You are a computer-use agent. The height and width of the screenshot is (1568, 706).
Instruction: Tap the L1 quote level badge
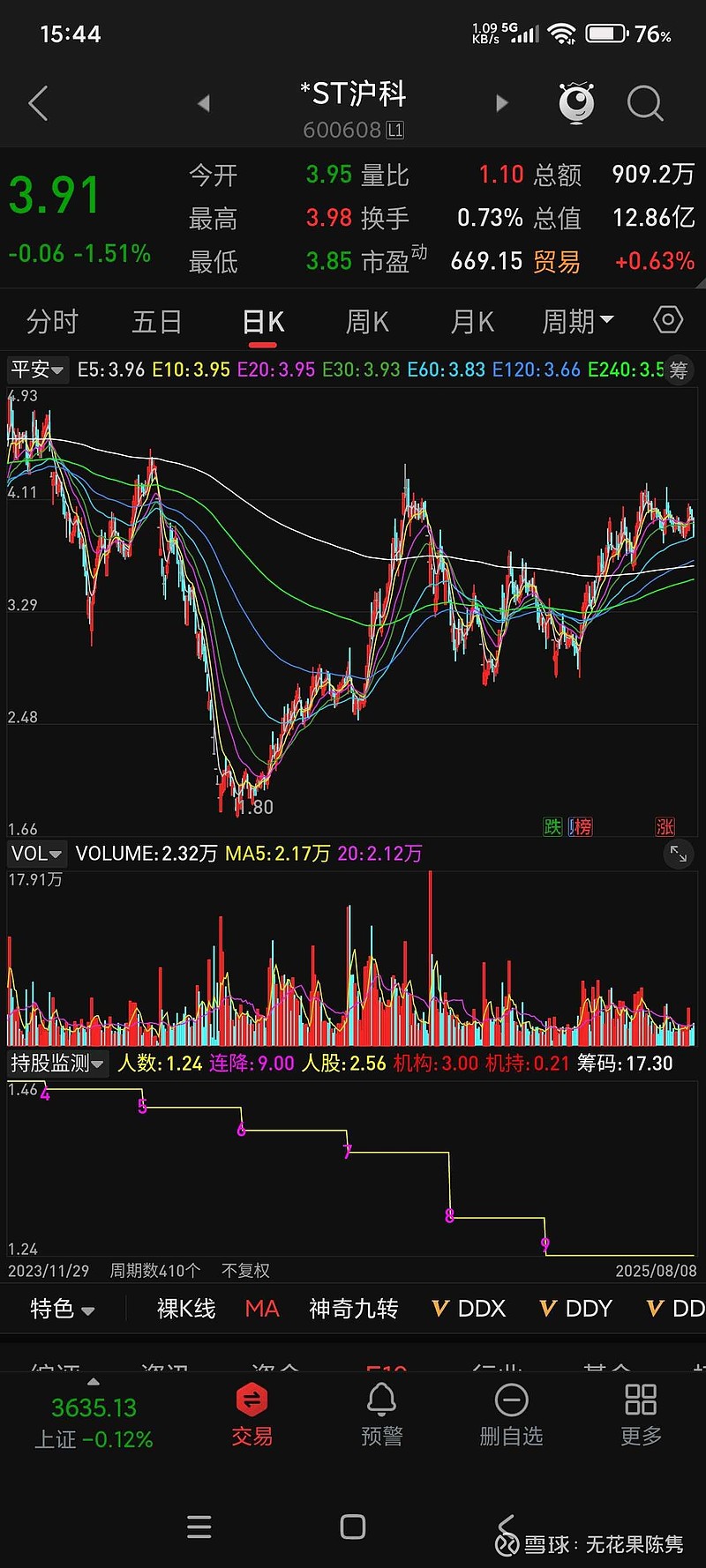coord(395,131)
